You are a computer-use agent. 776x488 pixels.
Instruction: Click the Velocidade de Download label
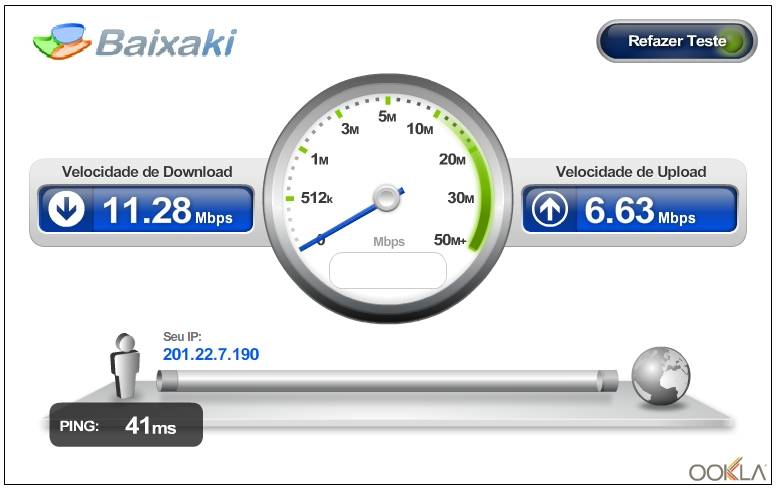point(147,172)
